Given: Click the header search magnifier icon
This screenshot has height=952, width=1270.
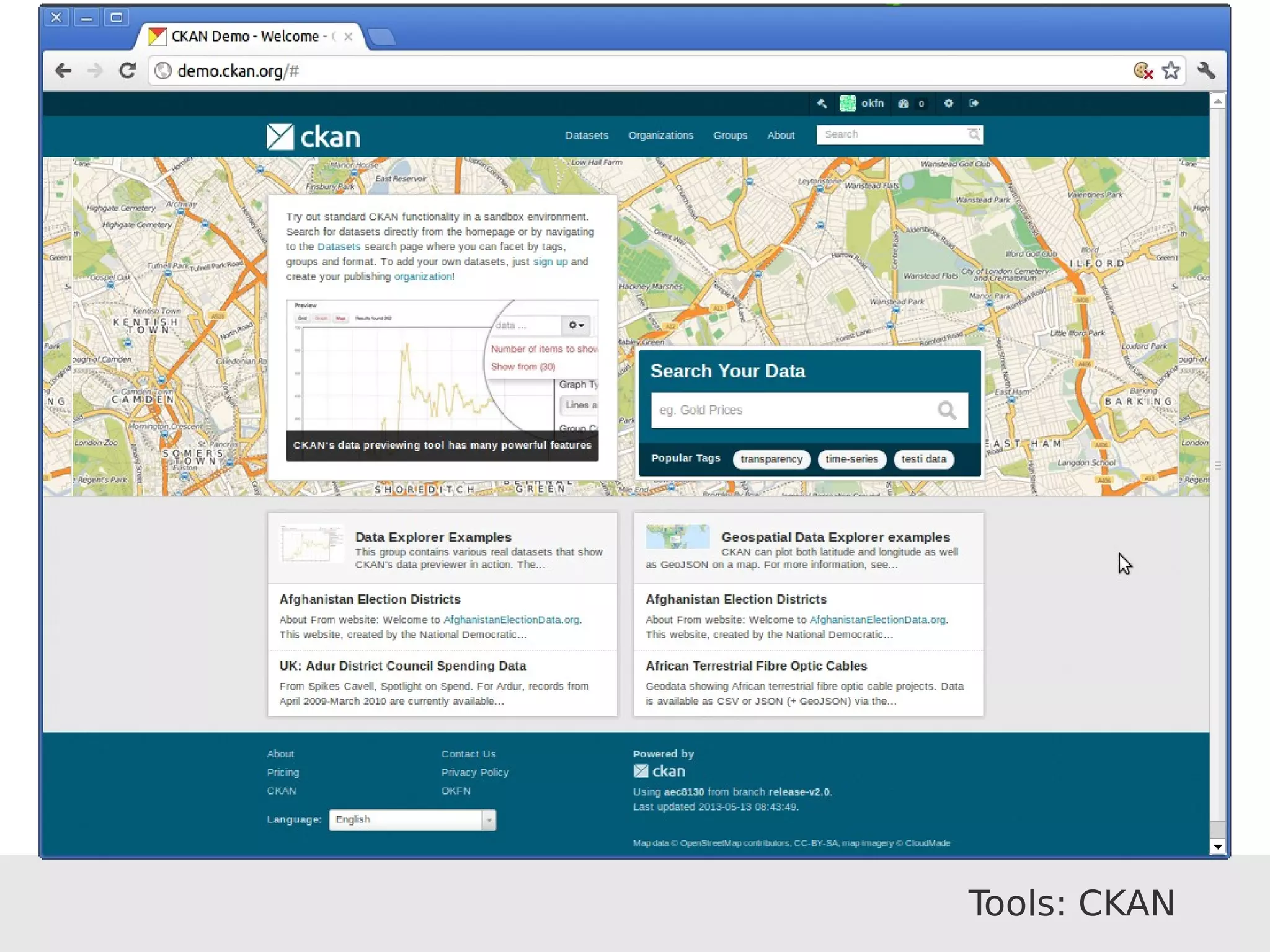Looking at the screenshot, I should tap(974, 134).
